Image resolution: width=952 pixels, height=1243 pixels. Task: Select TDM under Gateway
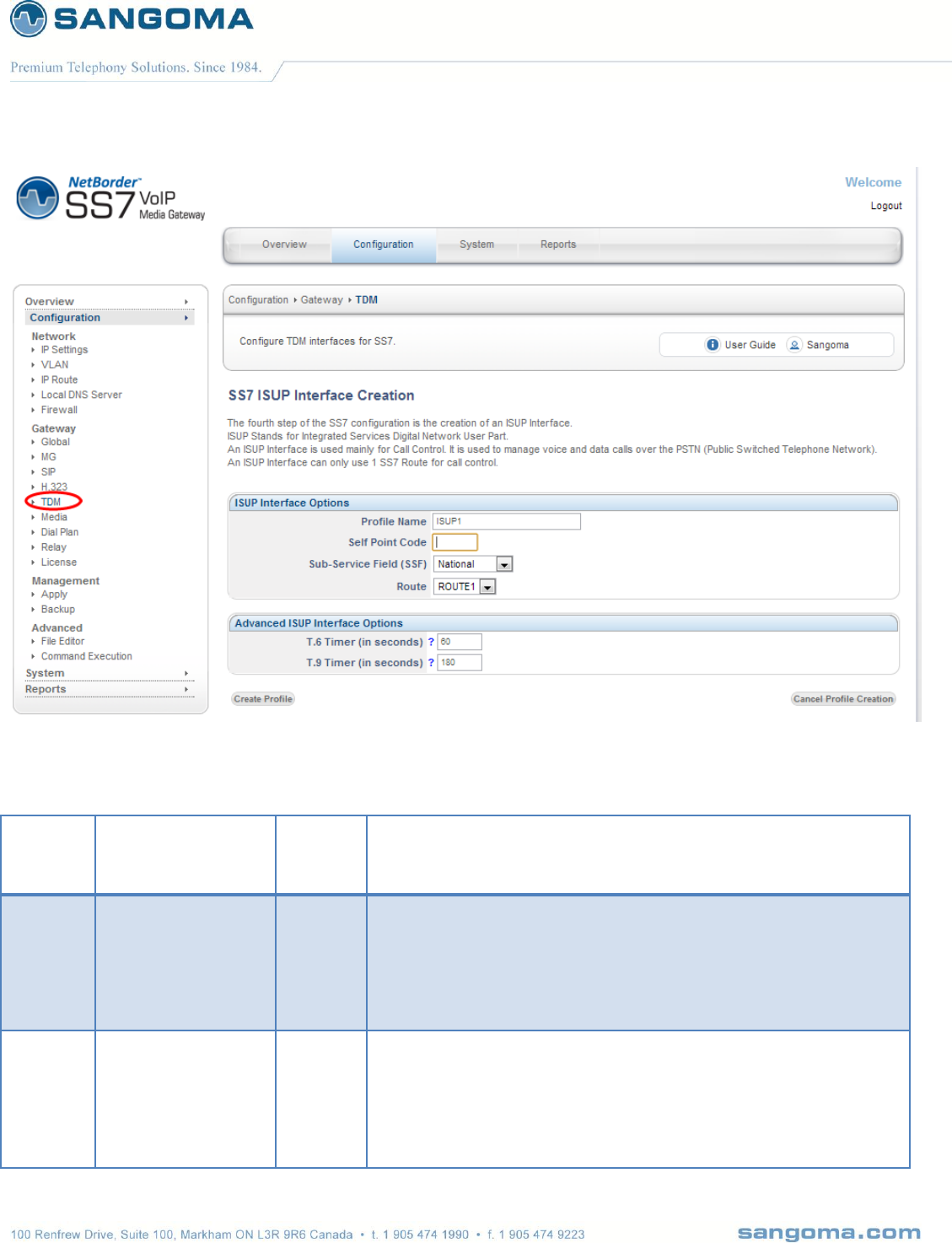tap(51, 503)
